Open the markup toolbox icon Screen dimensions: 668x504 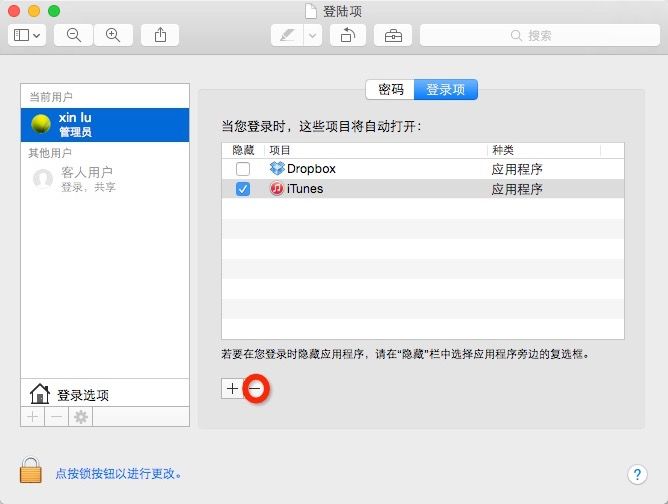coord(393,35)
